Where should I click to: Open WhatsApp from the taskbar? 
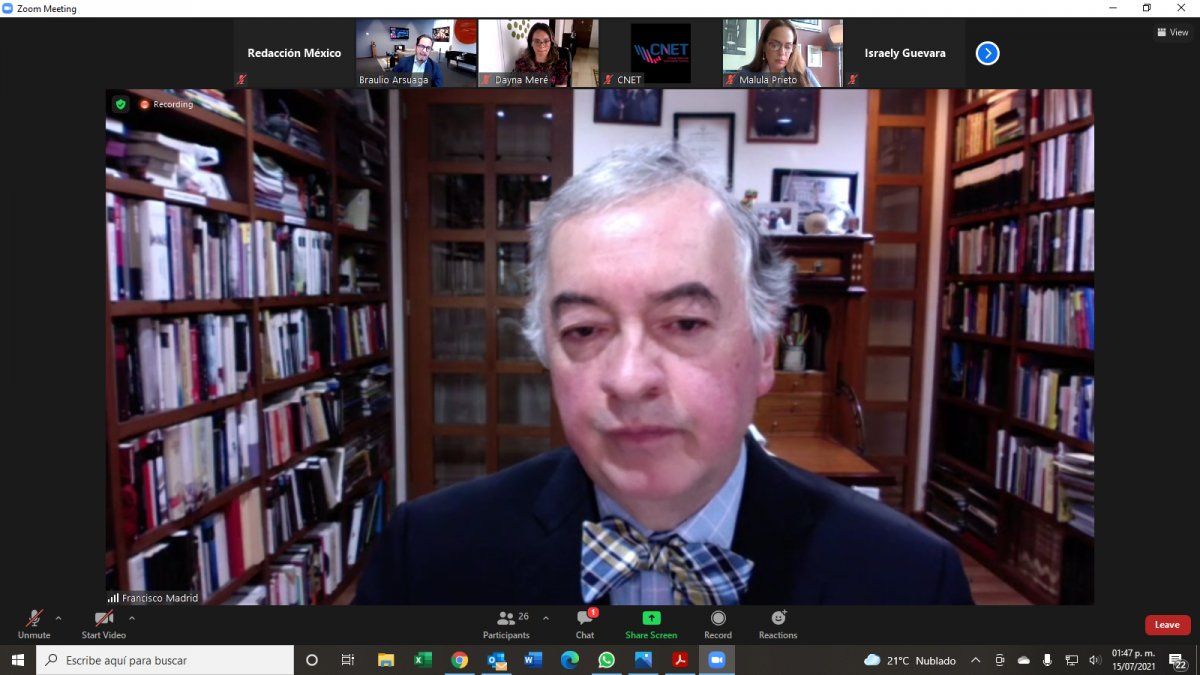tap(606, 660)
